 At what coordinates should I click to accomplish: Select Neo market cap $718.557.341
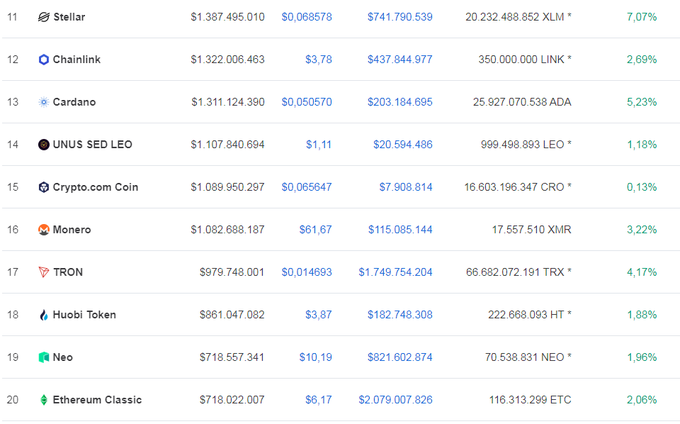232,357
